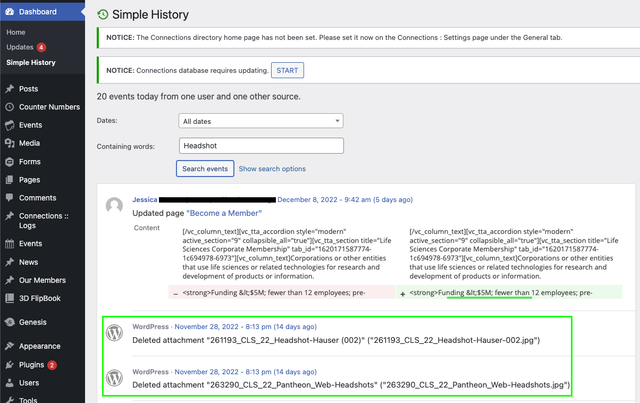Open the All dates dropdown
The width and height of the screenshot is (640, 403).
(261, 121)
